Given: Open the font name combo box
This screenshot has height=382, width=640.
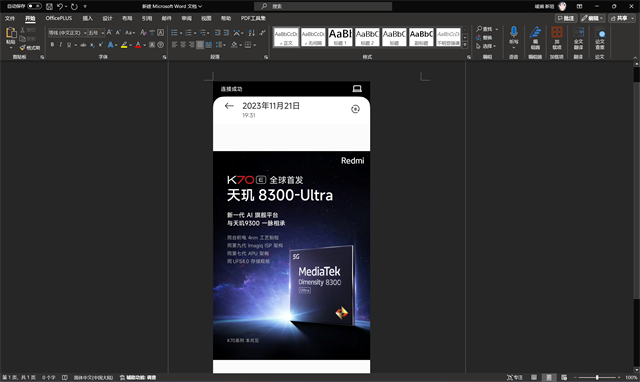Looking at the screenshot, I should coord(68,33).
